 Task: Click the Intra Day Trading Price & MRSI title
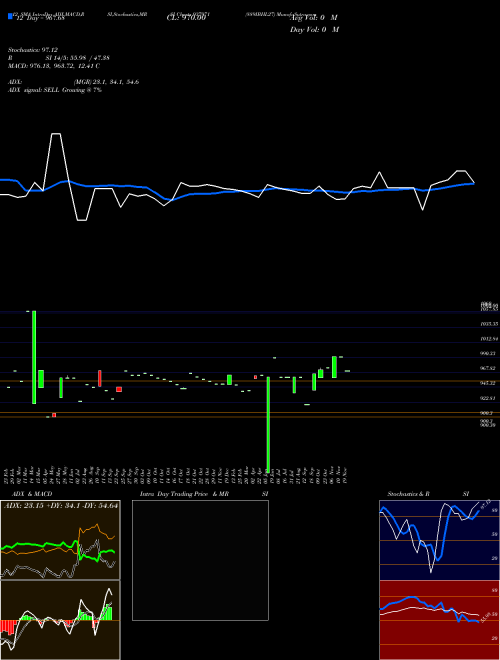pos(204,494)
